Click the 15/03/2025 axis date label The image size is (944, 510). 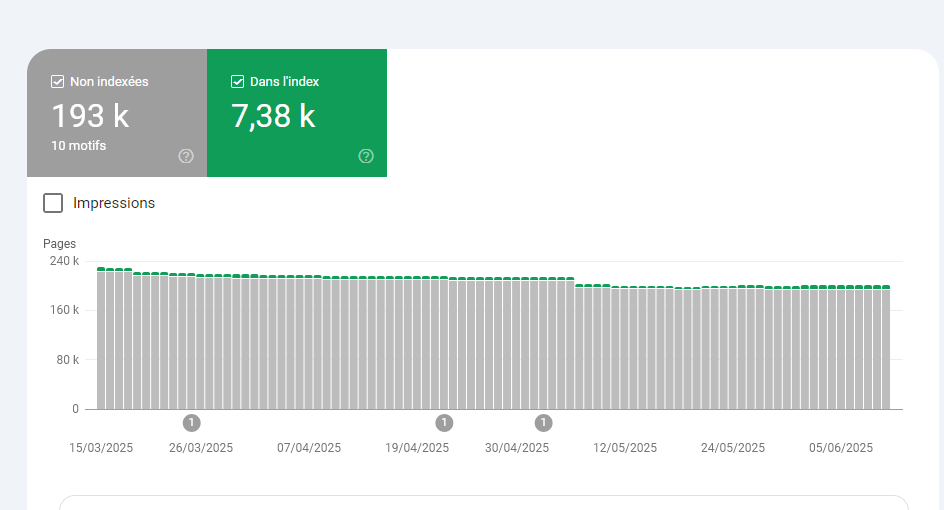101,448
